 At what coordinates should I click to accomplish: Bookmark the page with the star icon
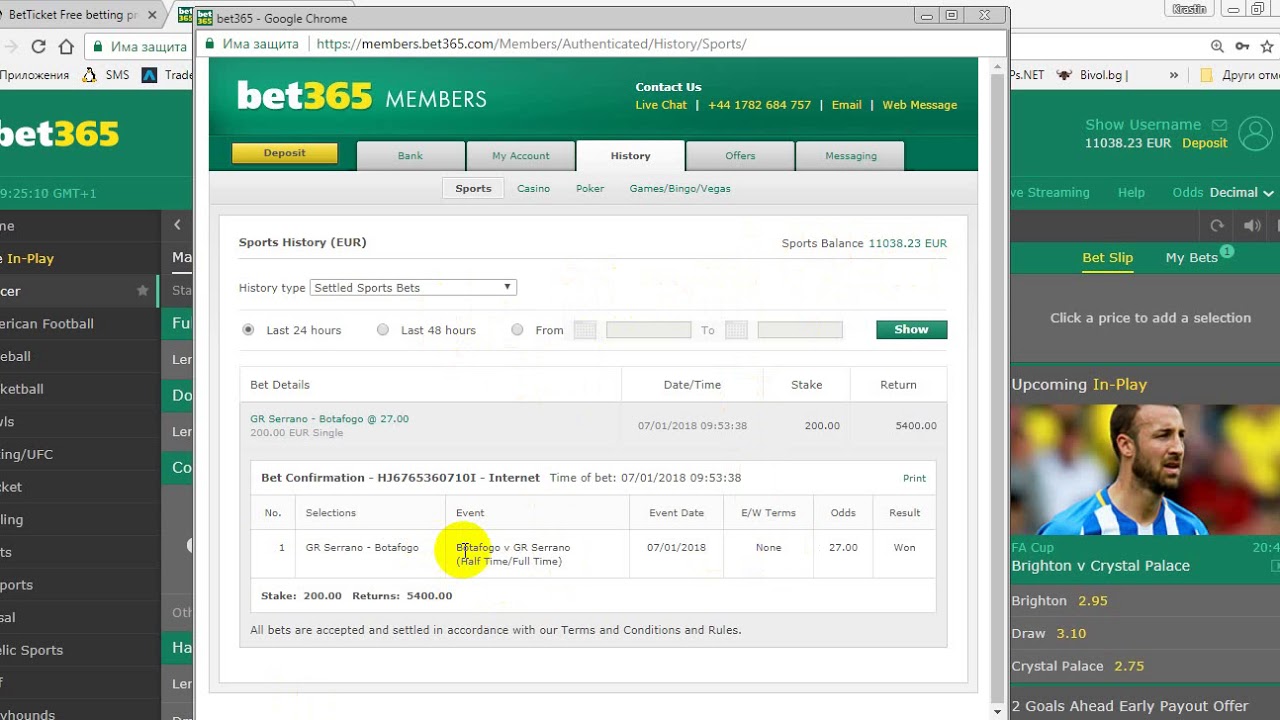(x=1267, y=46)
